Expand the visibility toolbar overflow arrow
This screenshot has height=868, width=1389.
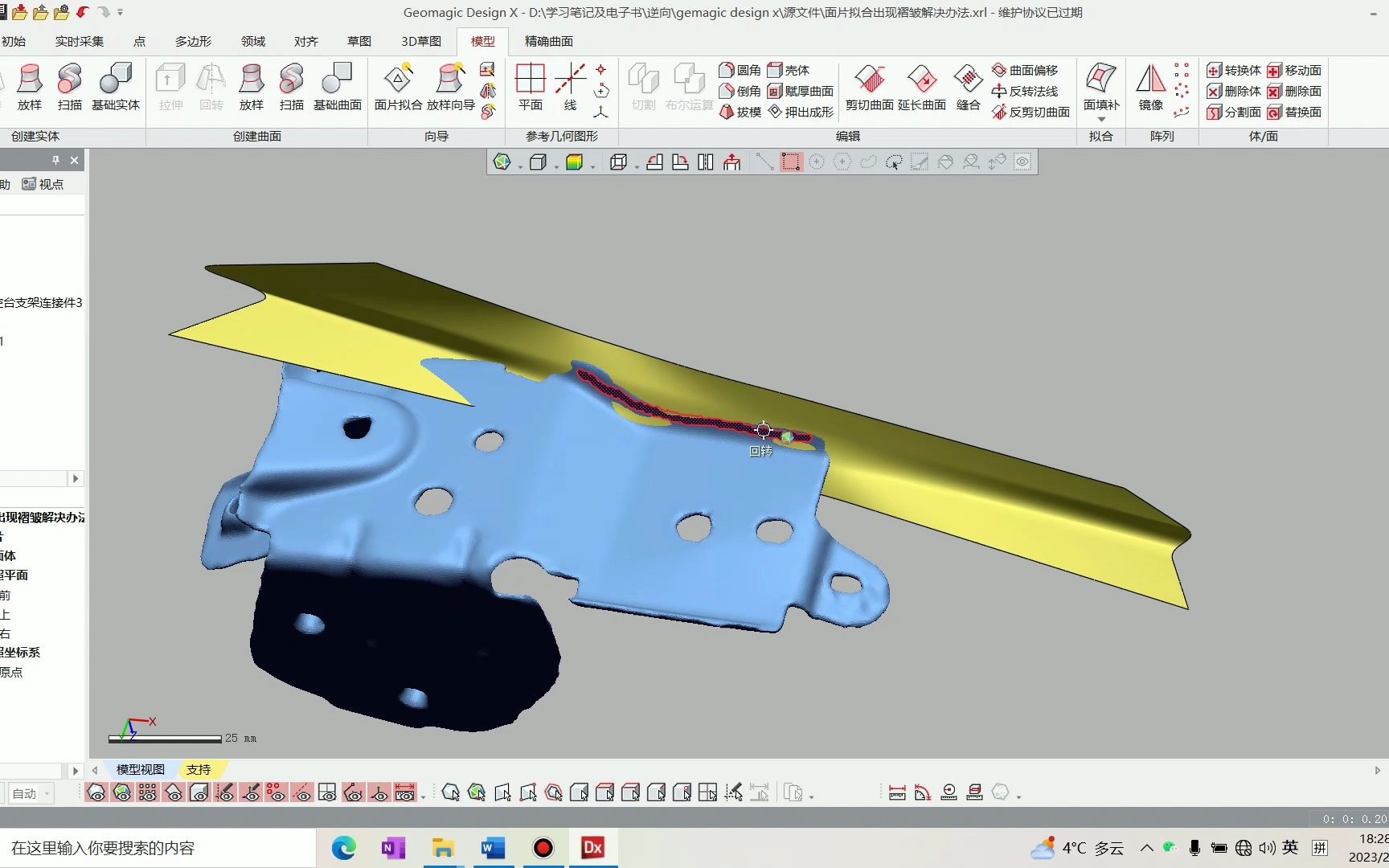424,796
